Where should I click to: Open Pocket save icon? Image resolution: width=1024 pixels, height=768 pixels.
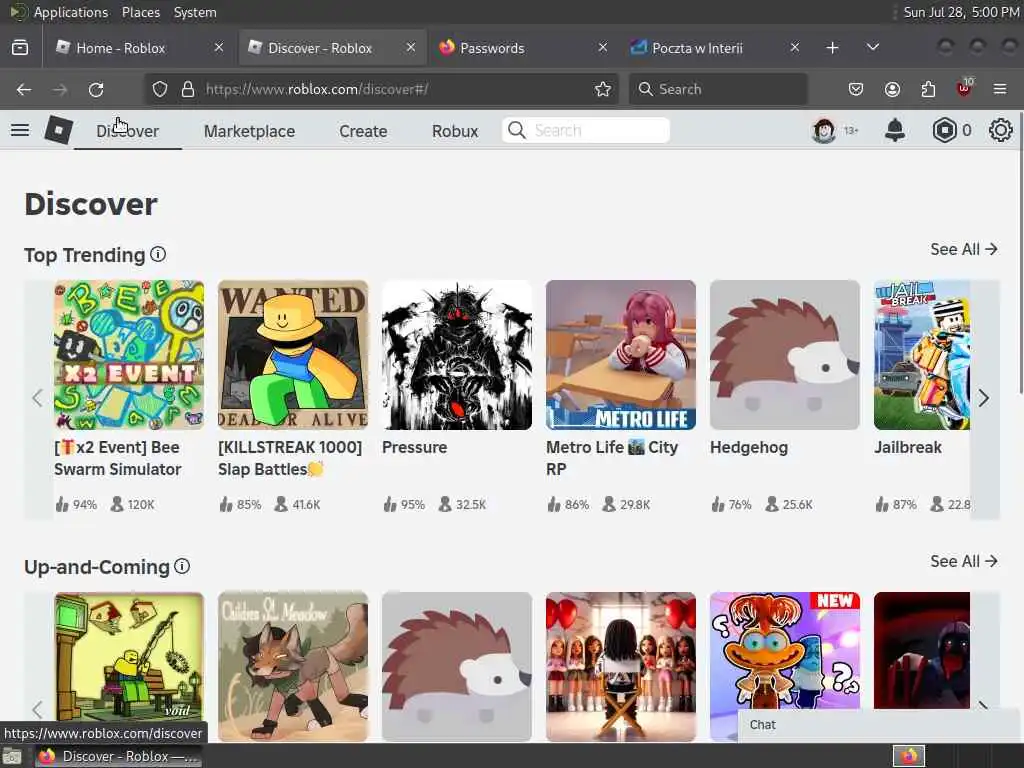pyautogui.click(x=856, y=89)
